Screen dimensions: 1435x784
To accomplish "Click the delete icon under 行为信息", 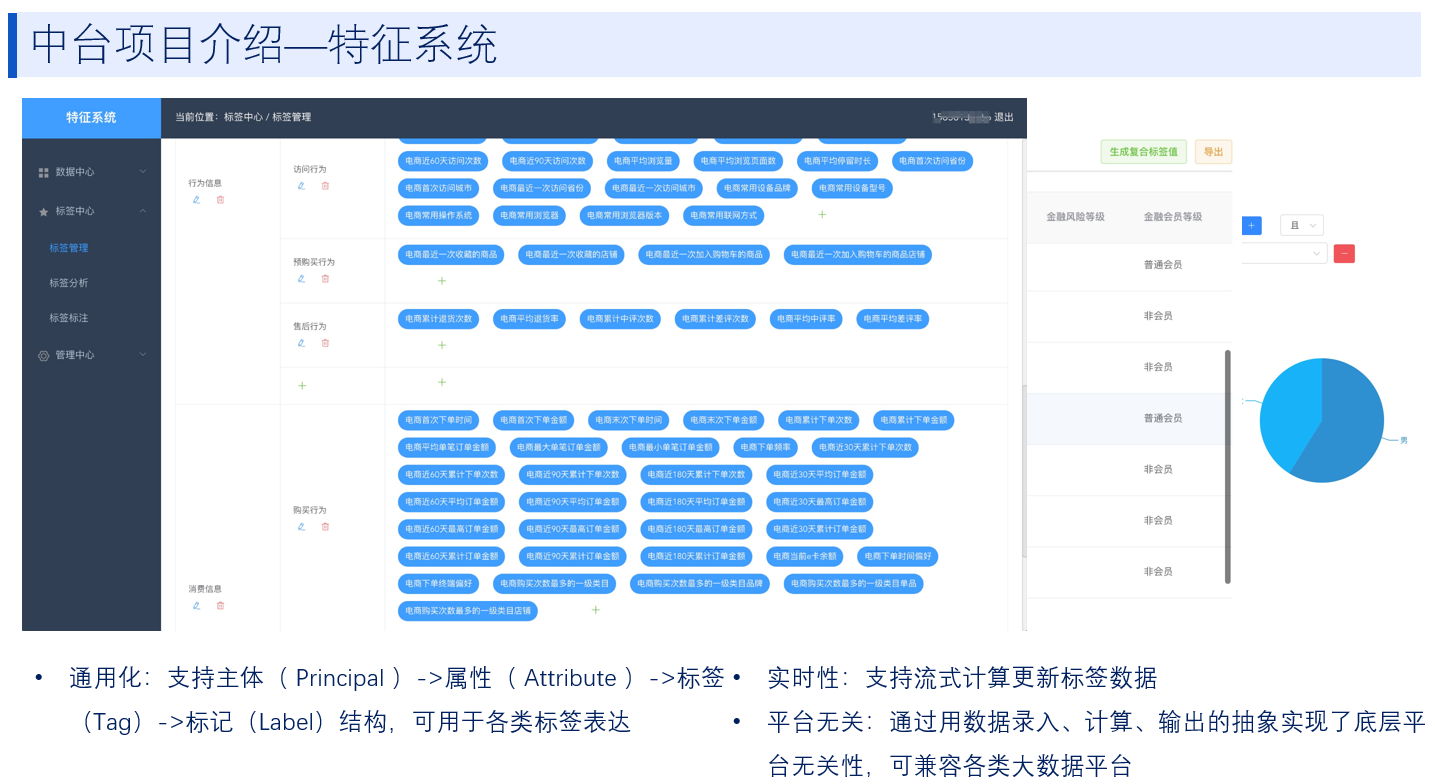I will click(x=220, y=200).
